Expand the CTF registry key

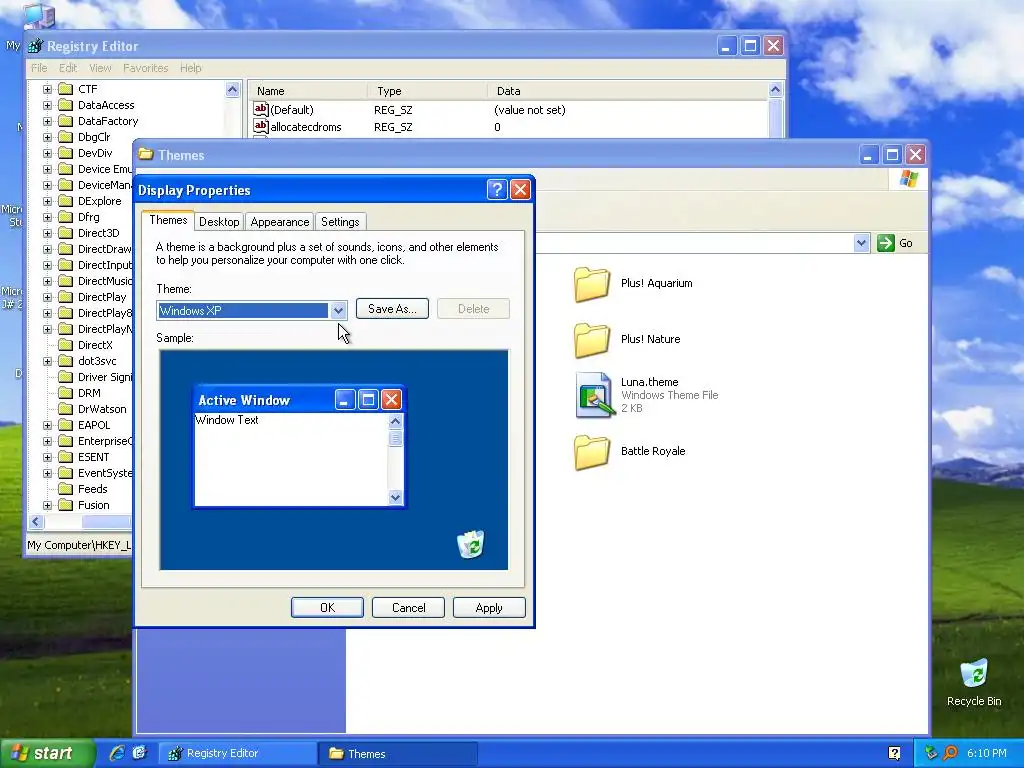[47, 89]
